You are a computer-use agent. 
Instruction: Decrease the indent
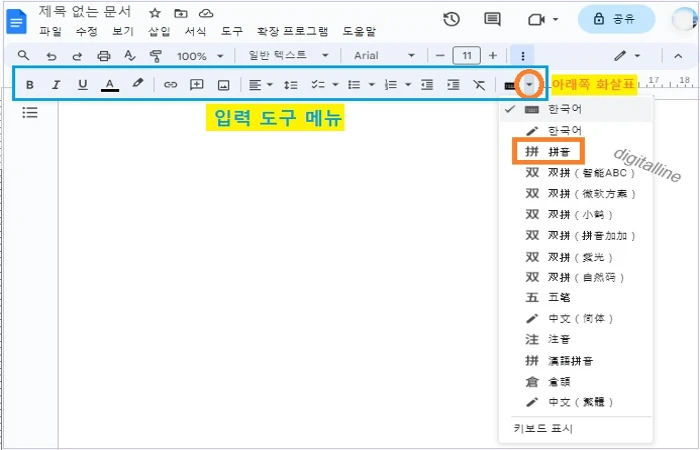tap(427, 84)
